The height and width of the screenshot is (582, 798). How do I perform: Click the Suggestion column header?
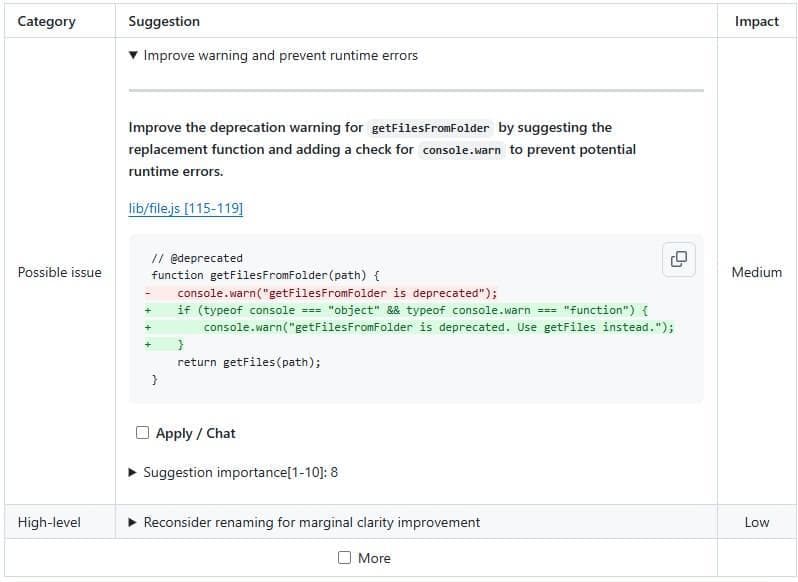pos(164,21)
